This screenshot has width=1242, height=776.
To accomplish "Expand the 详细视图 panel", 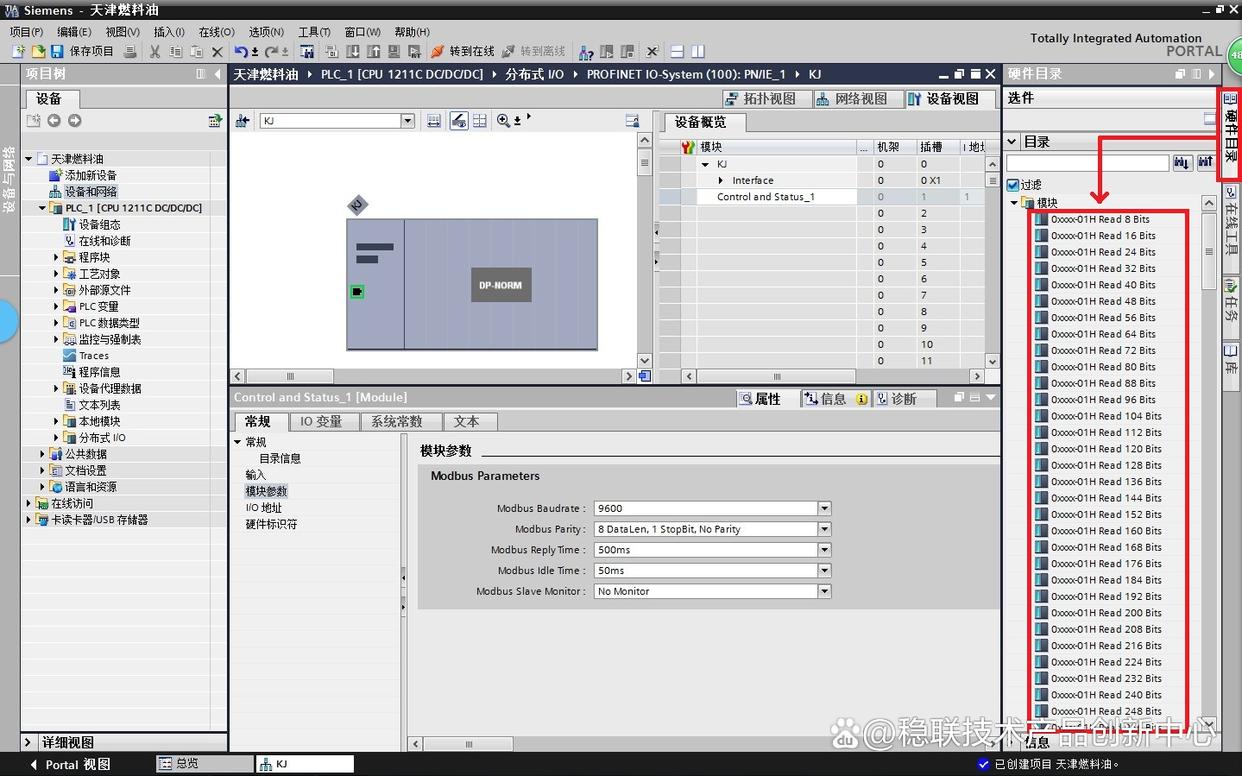I will click(x=29, y=743).
